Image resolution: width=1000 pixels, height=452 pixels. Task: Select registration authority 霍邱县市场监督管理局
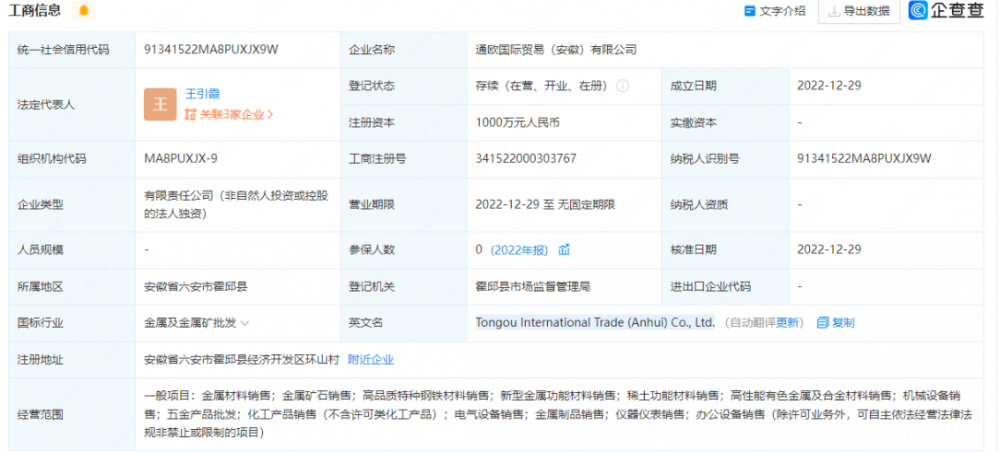pos(533,287)
